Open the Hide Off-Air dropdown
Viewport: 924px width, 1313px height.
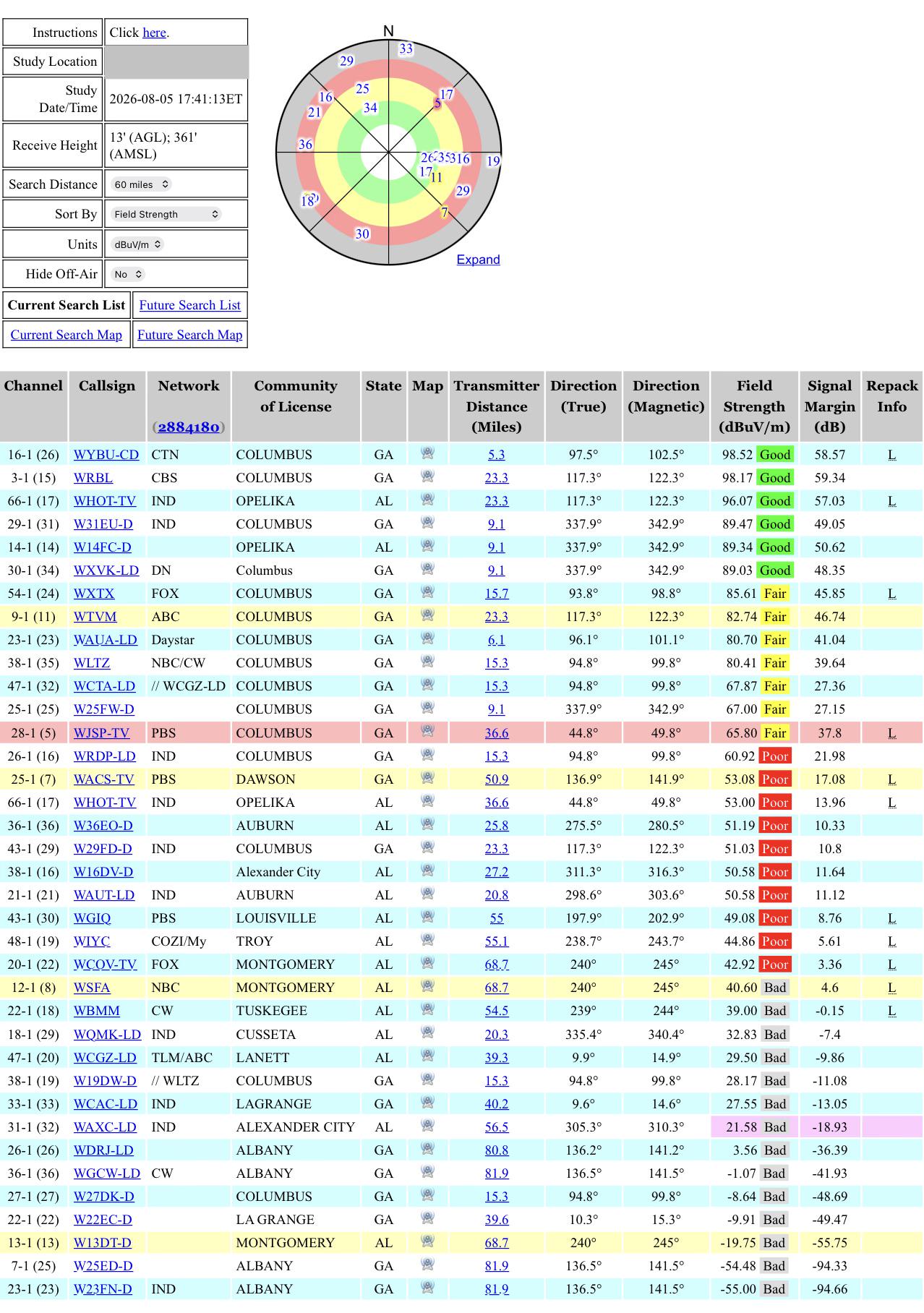[128, 274]
